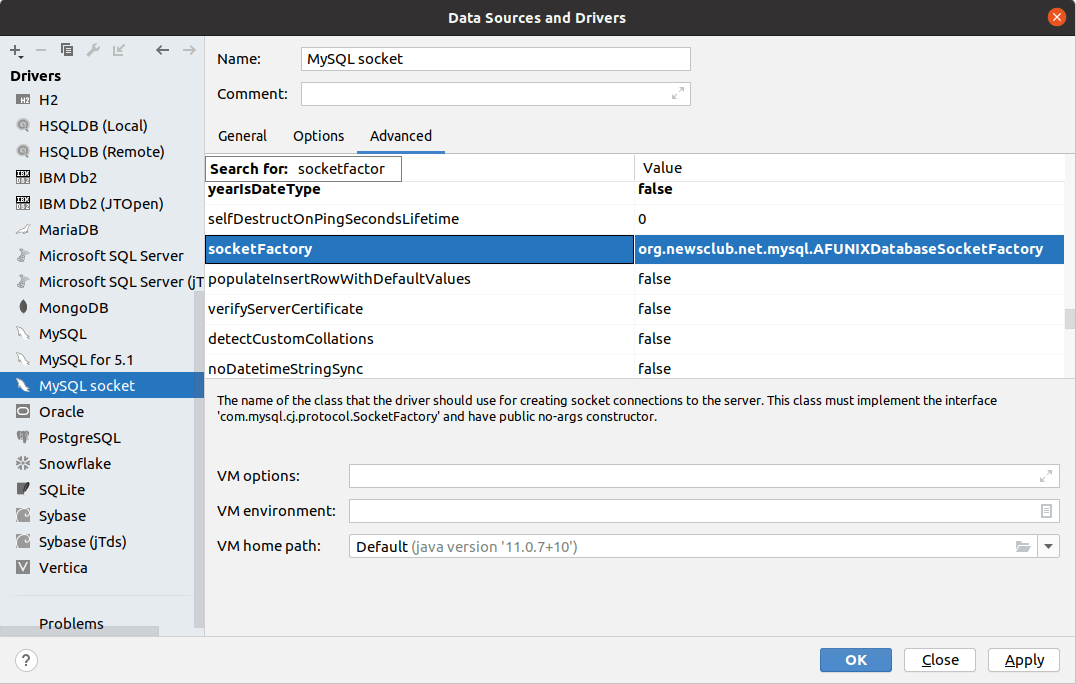This screenshot has height=684, width=1076.
Task: Apply the driver changes
Action: click(x=1023, y=660)
